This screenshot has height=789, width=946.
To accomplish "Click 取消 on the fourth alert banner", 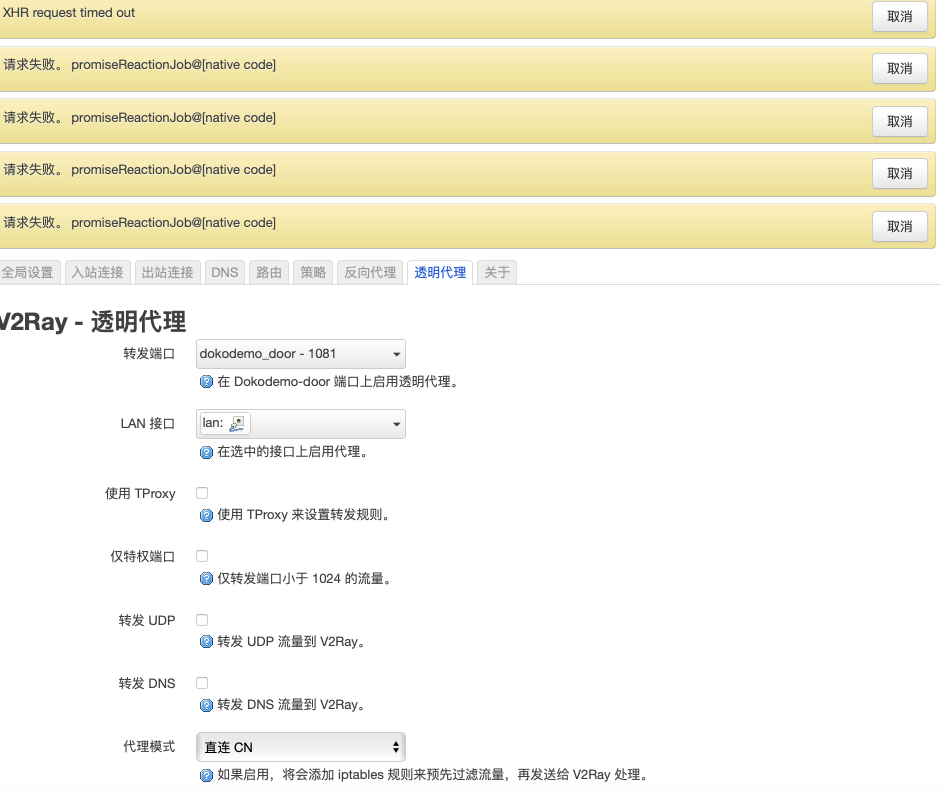I will click(x=900, y=174).
